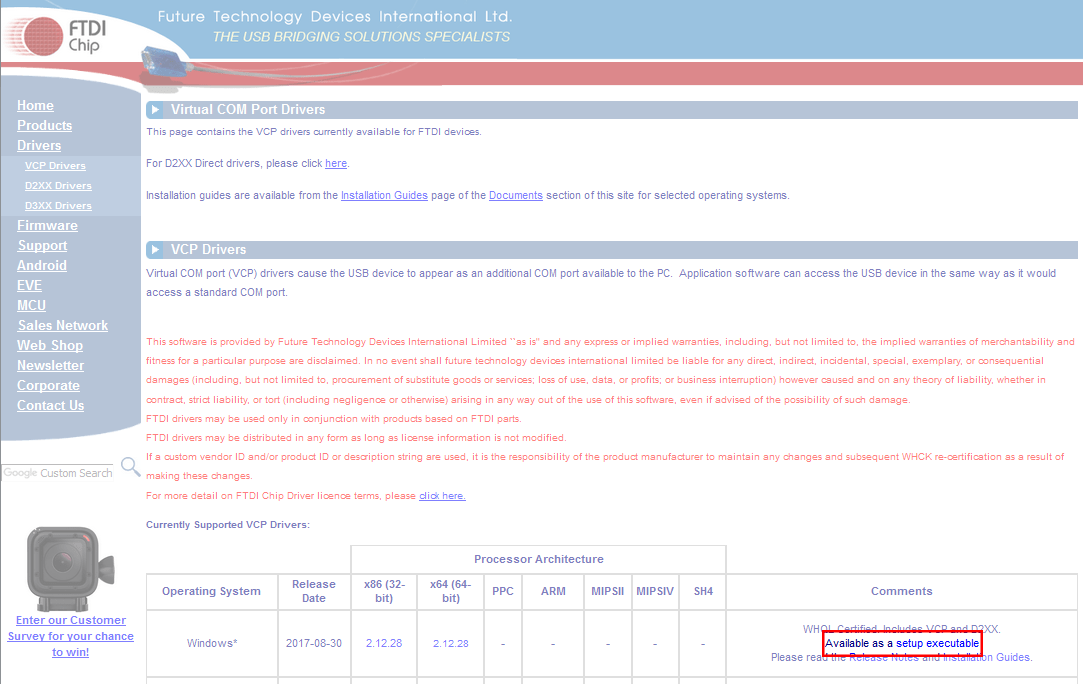Click the Comments column header
The image size is (1083, 684).
(x=901, y=591)
